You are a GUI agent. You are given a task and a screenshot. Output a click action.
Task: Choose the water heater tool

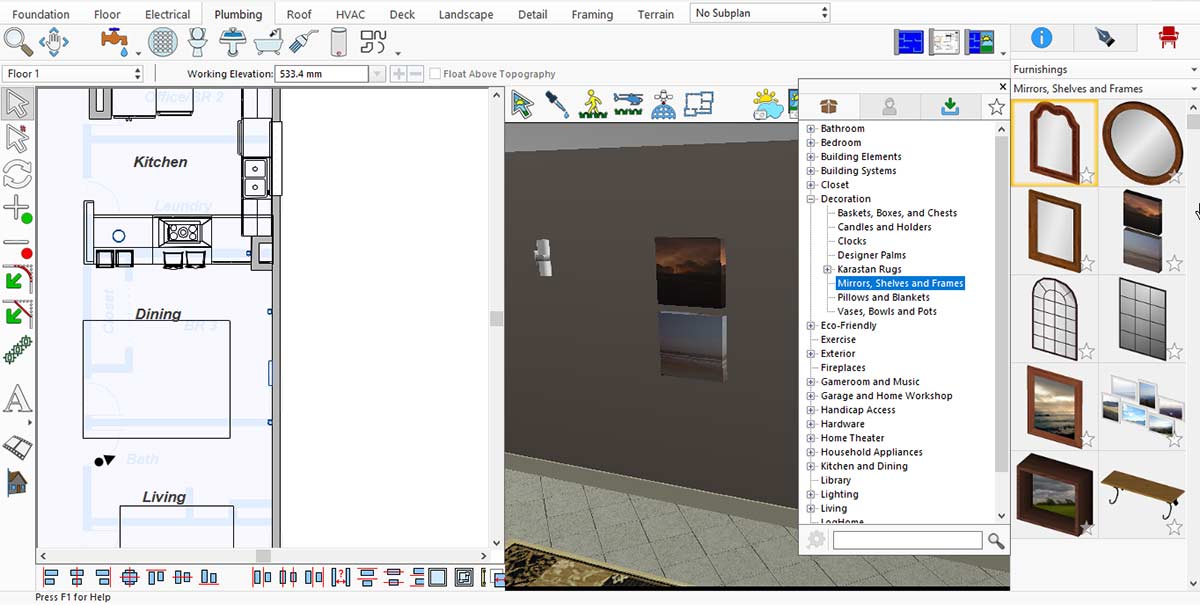[338, 42]
